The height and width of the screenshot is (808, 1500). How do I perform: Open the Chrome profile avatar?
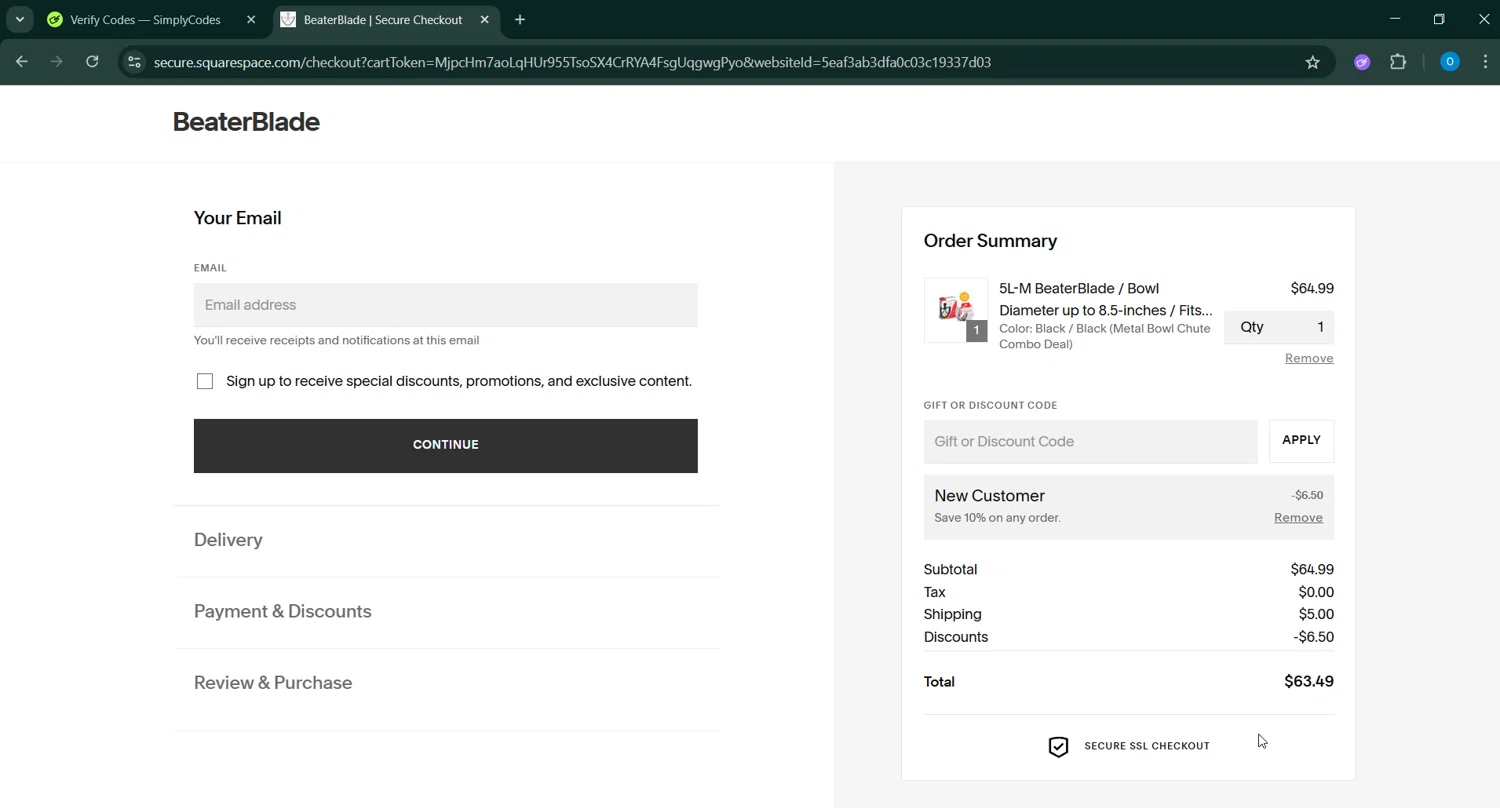[x=1449, y=62]
